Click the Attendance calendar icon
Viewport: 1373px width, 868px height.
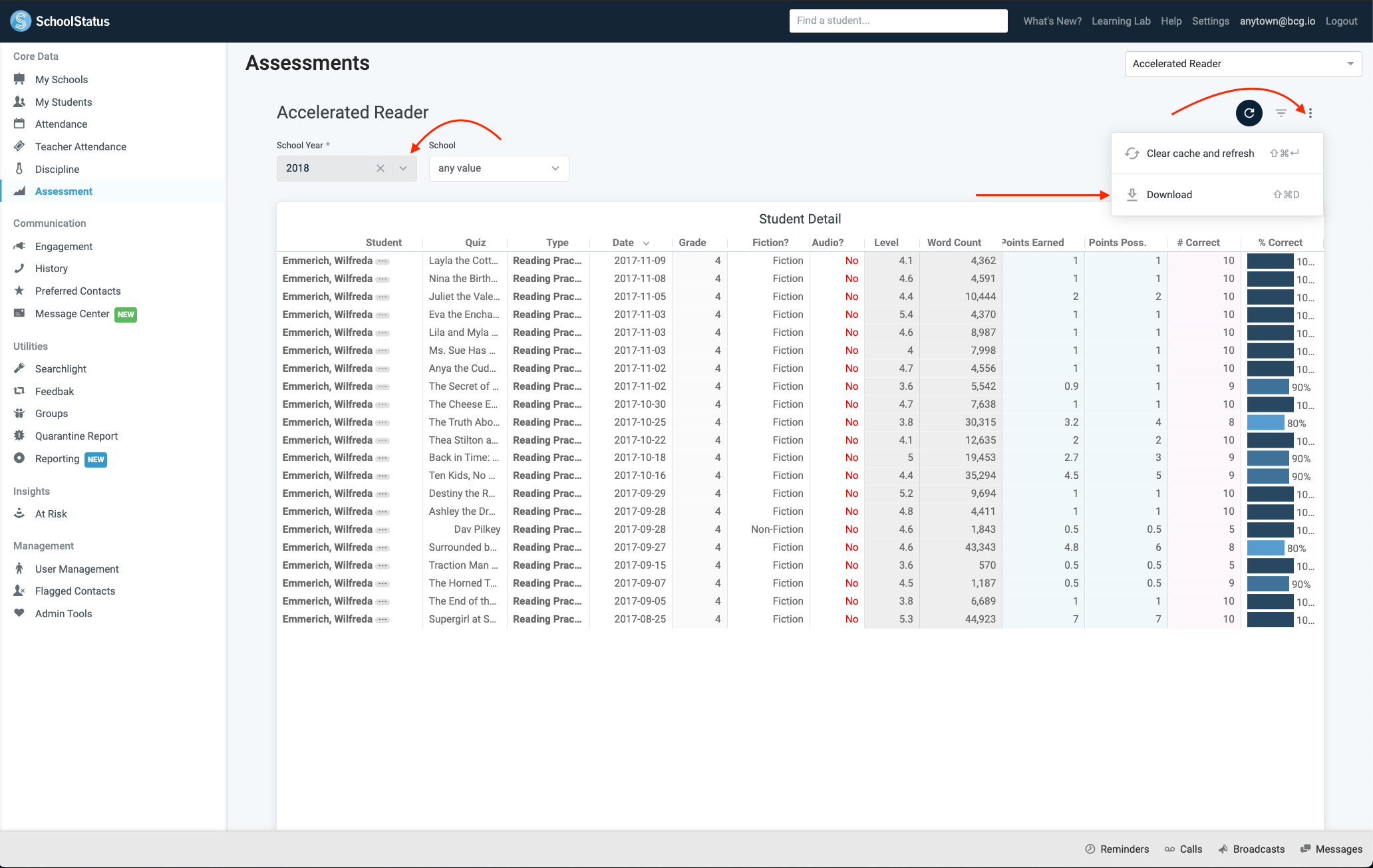19,124
